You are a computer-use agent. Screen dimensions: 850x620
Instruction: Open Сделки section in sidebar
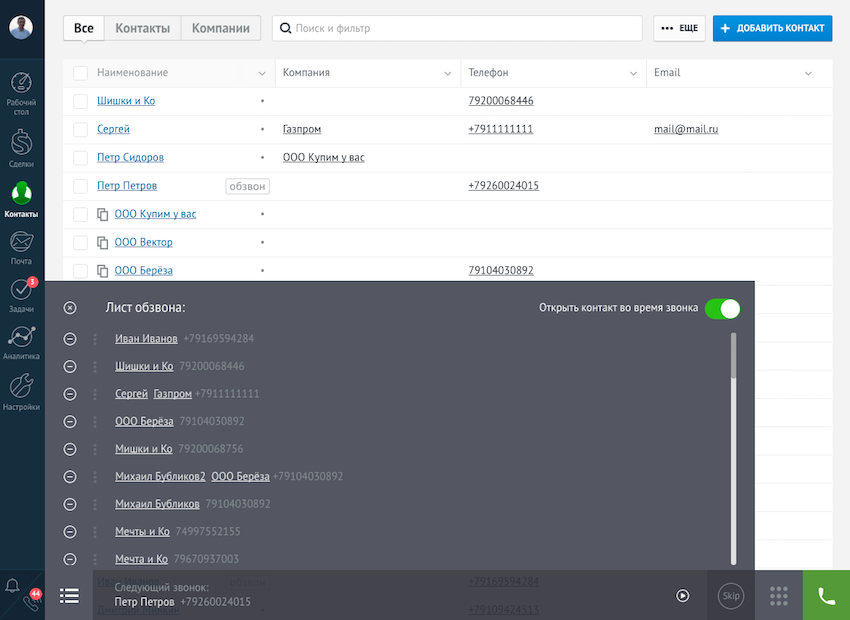click(x=22, y=148)
